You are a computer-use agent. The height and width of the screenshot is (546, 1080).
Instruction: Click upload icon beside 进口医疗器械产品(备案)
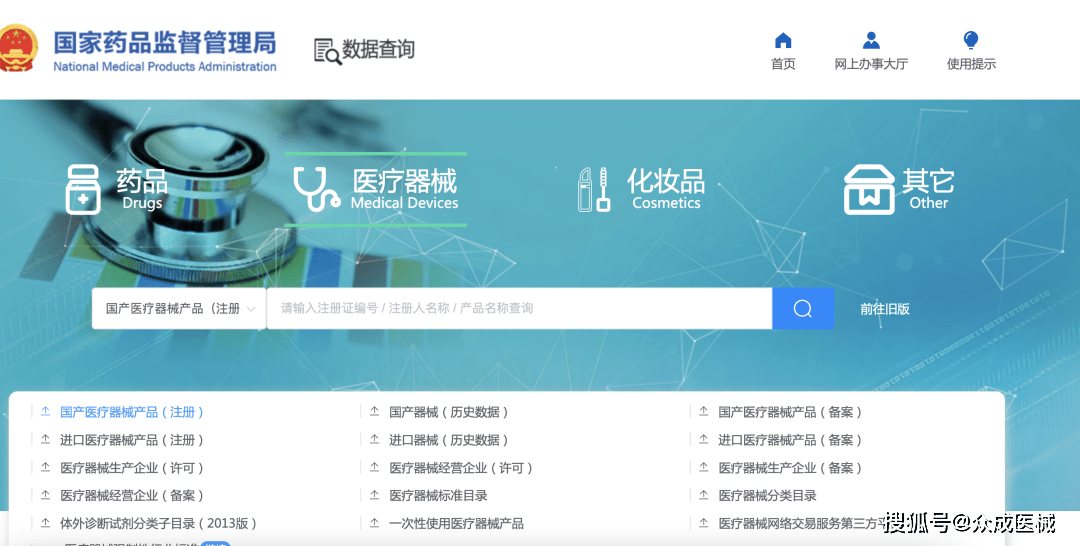(704, 439)
